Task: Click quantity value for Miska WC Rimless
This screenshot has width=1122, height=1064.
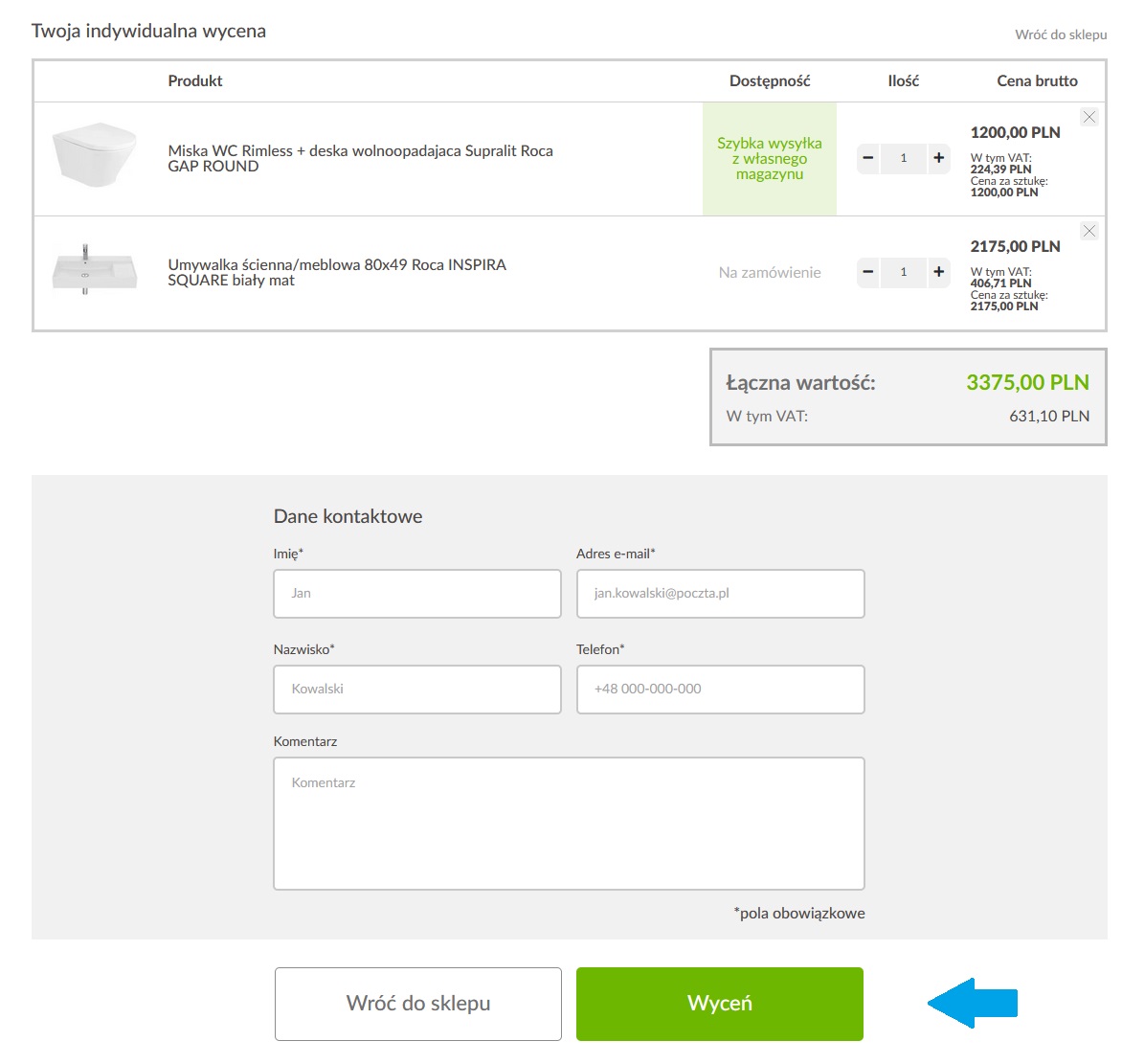Action: point(903,158)
